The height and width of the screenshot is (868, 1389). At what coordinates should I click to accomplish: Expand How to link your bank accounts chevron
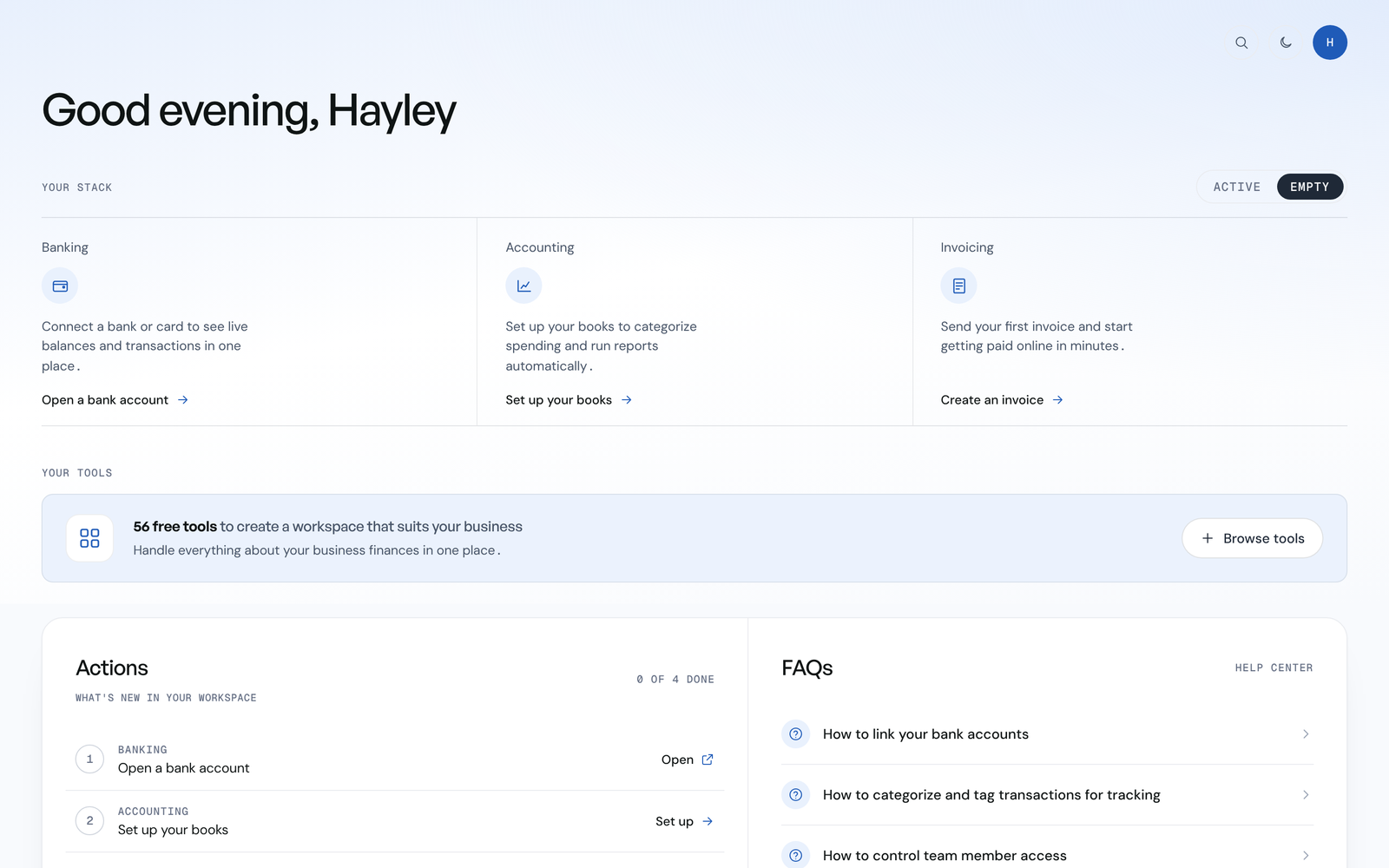coord(1306,734)
